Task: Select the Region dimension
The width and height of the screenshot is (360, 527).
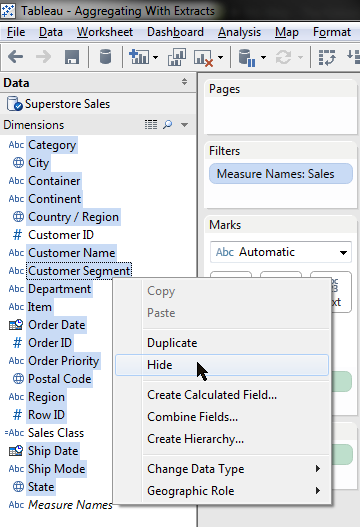Action: coord(46,397)
